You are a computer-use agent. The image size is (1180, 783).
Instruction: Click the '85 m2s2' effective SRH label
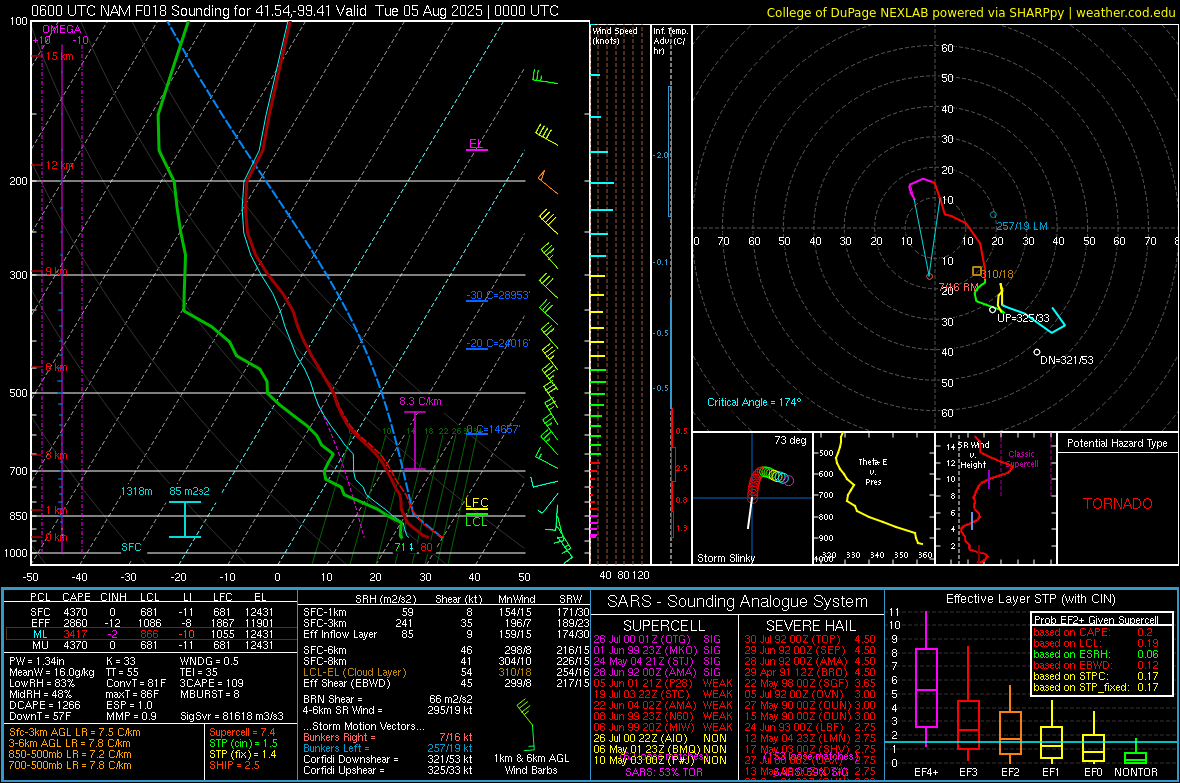click(190, 491)
